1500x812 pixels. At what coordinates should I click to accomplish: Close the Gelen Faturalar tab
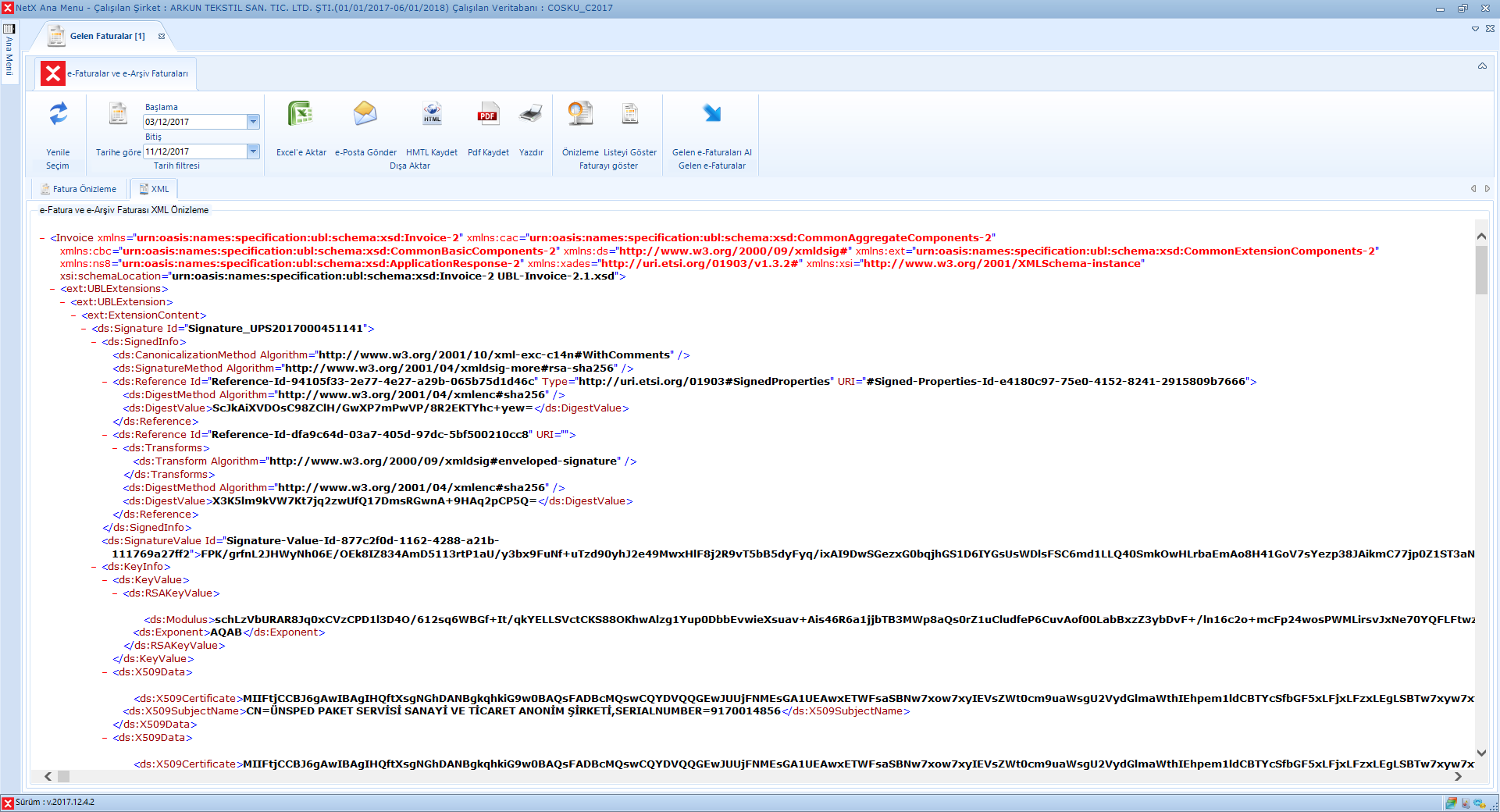point(162,36)
